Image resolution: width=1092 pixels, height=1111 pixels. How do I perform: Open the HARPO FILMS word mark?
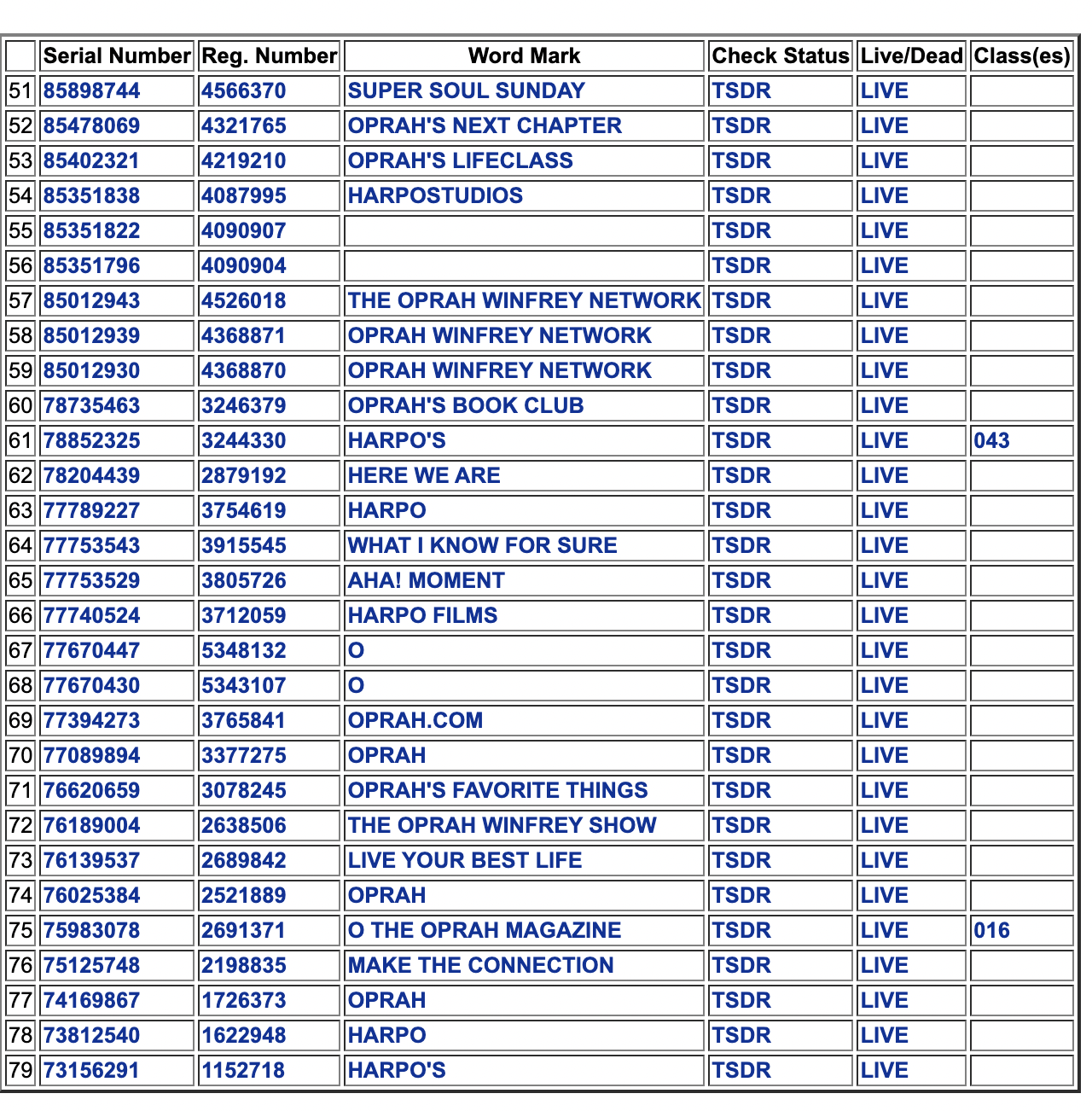422,616
